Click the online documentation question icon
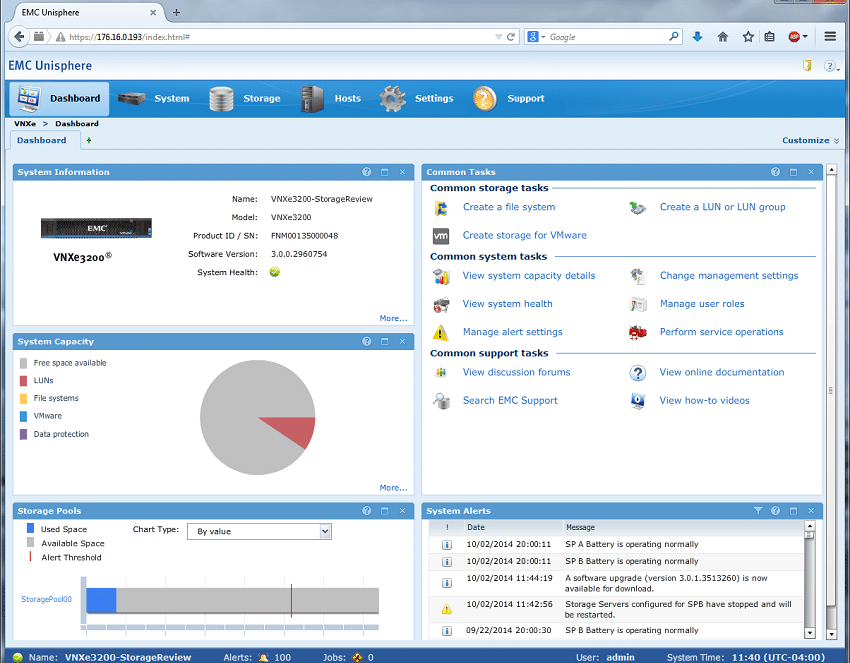 pos(638,373)
